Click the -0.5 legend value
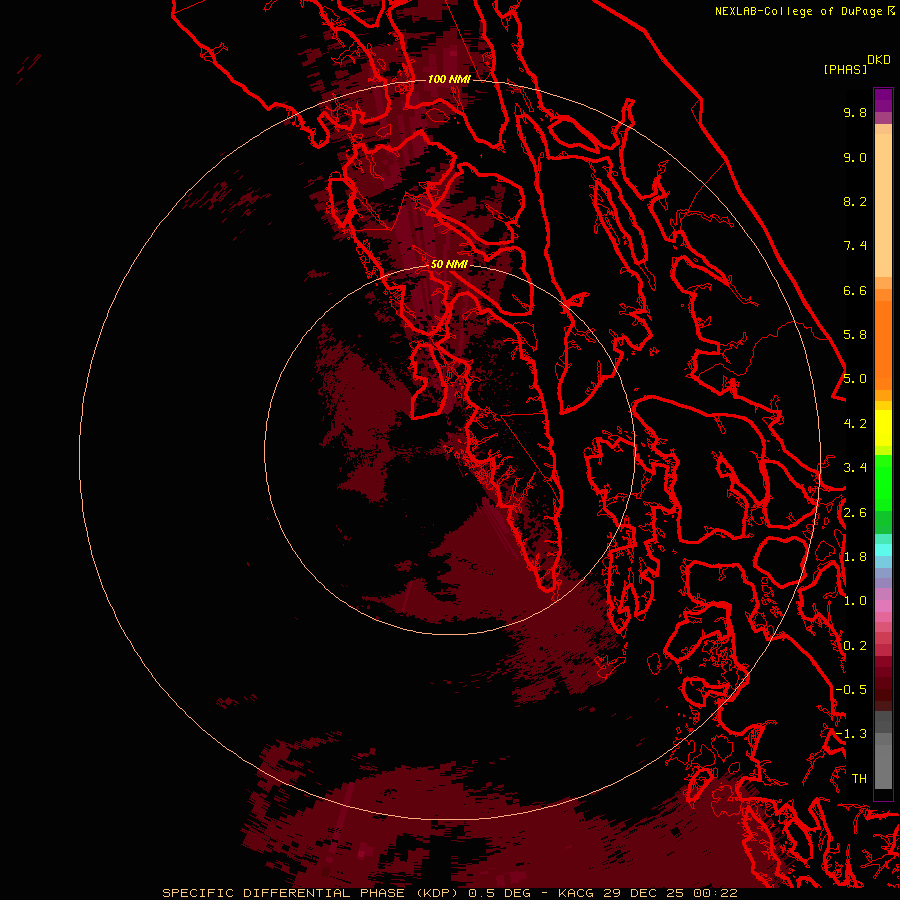Image resolution: width=900 pixels, height=900 pixels. (x=851, y=690)
